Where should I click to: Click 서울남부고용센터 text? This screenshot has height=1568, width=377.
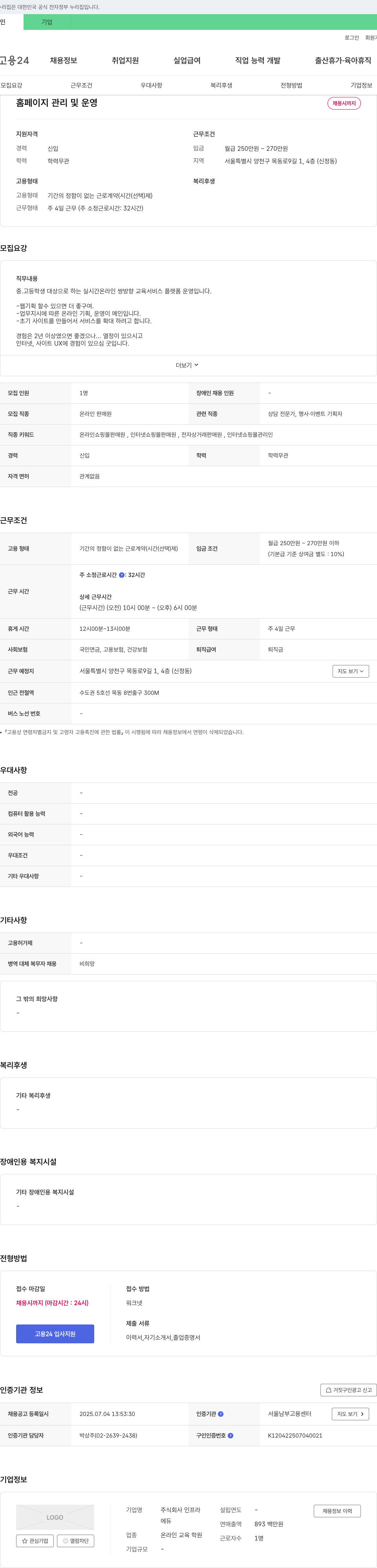tap(290, 1414)
